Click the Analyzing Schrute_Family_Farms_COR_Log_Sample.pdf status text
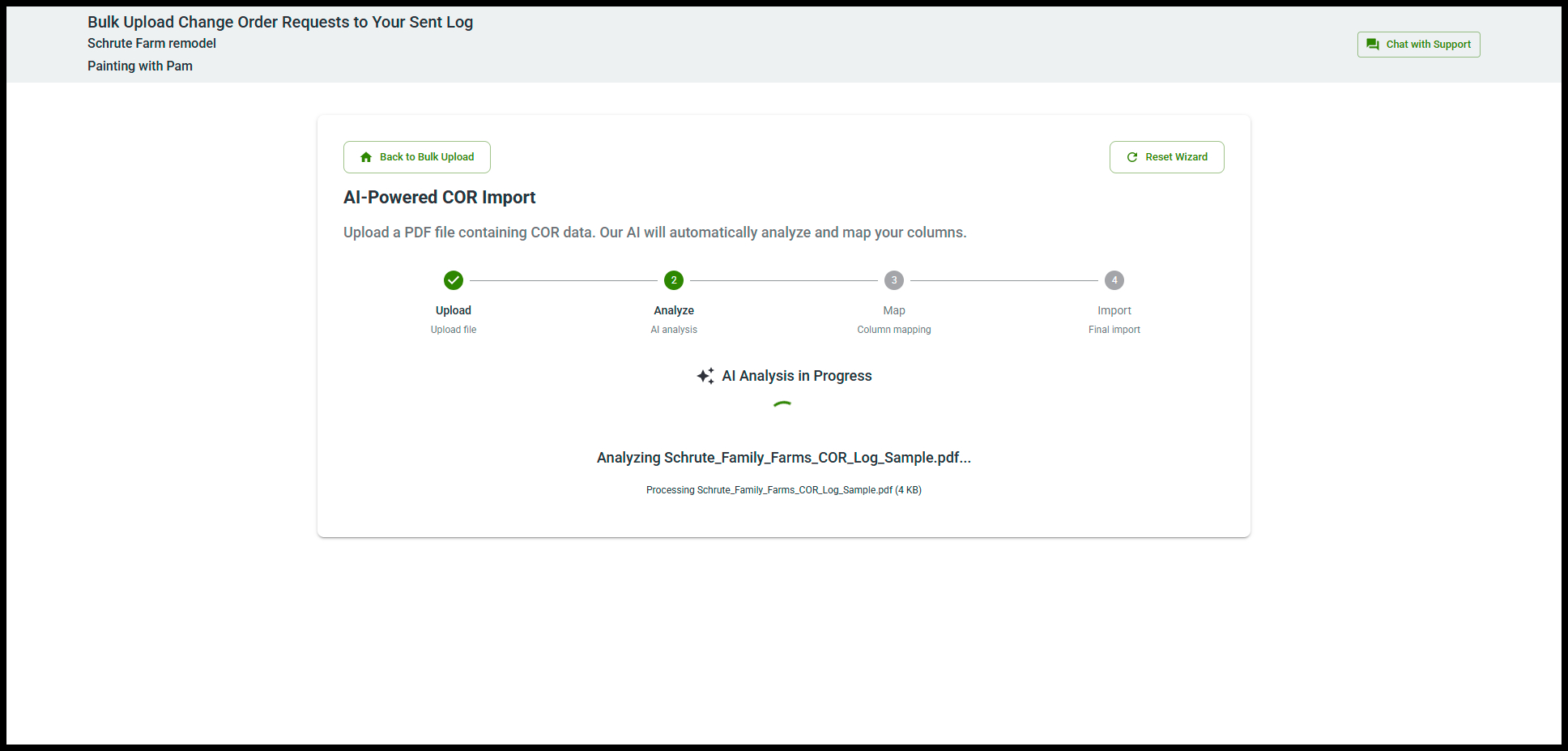The image size is (1568, 751). click(783, 458)
